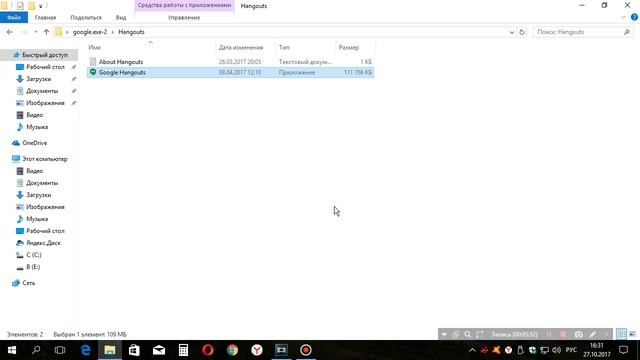Screen dimensions: 640x360
Task: Click the Google Hangouts green icon
Action: pyautogui.click(x=93, y=72)
